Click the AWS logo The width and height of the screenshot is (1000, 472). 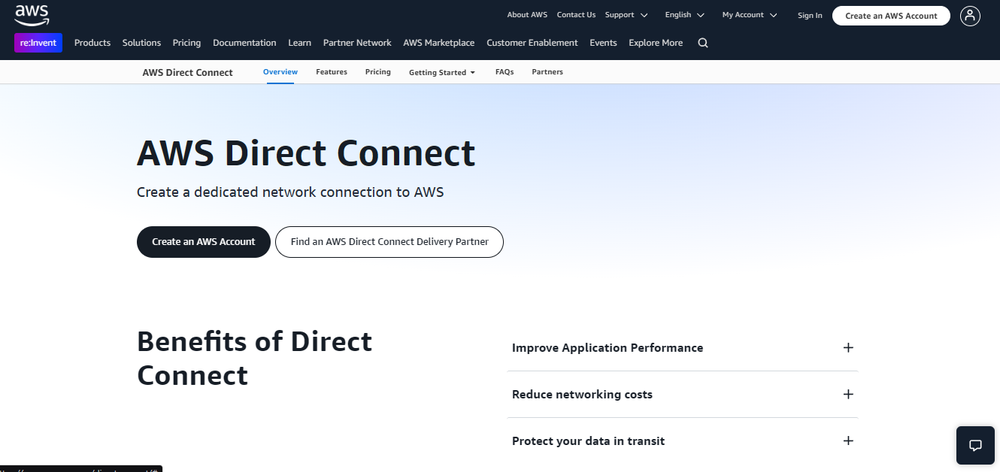[31, 15]
